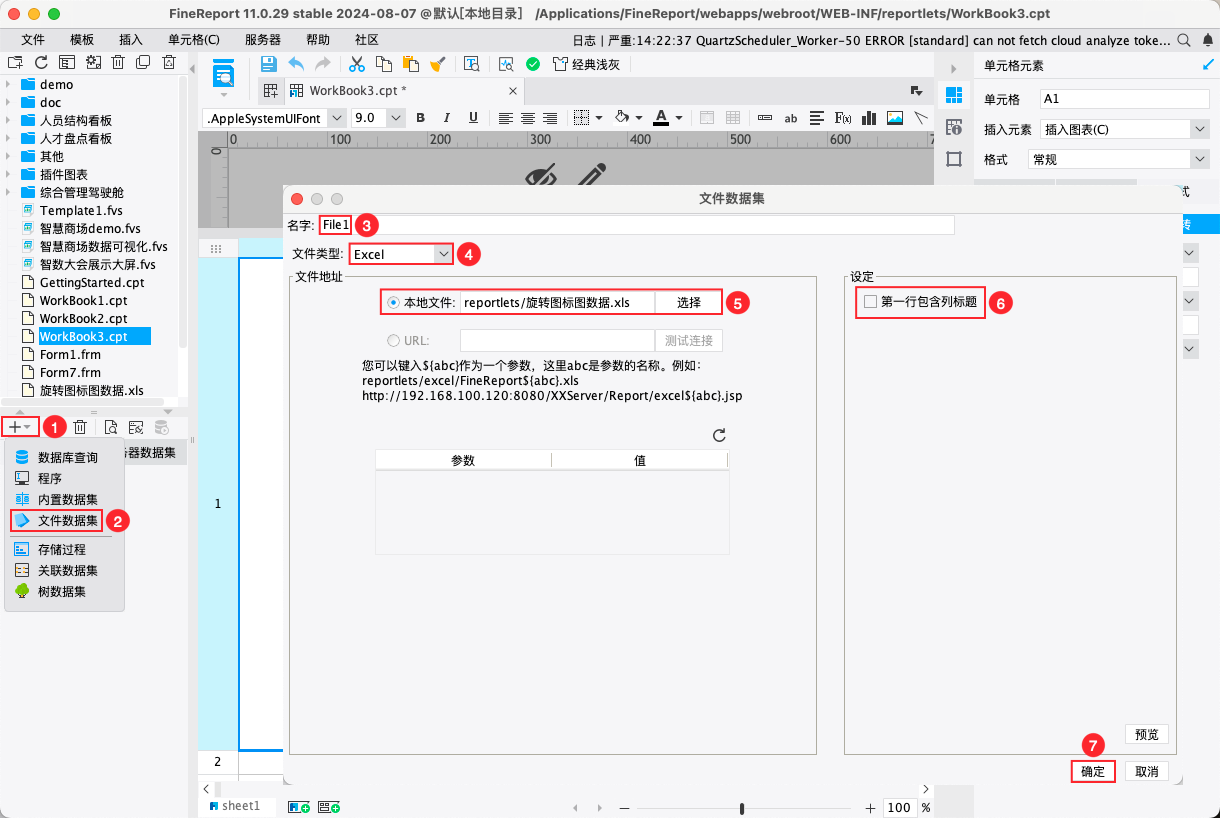The height and width of the screenshot is (818, 1220).
Task: Open the 模板 menu
Action: click(82, 40)
